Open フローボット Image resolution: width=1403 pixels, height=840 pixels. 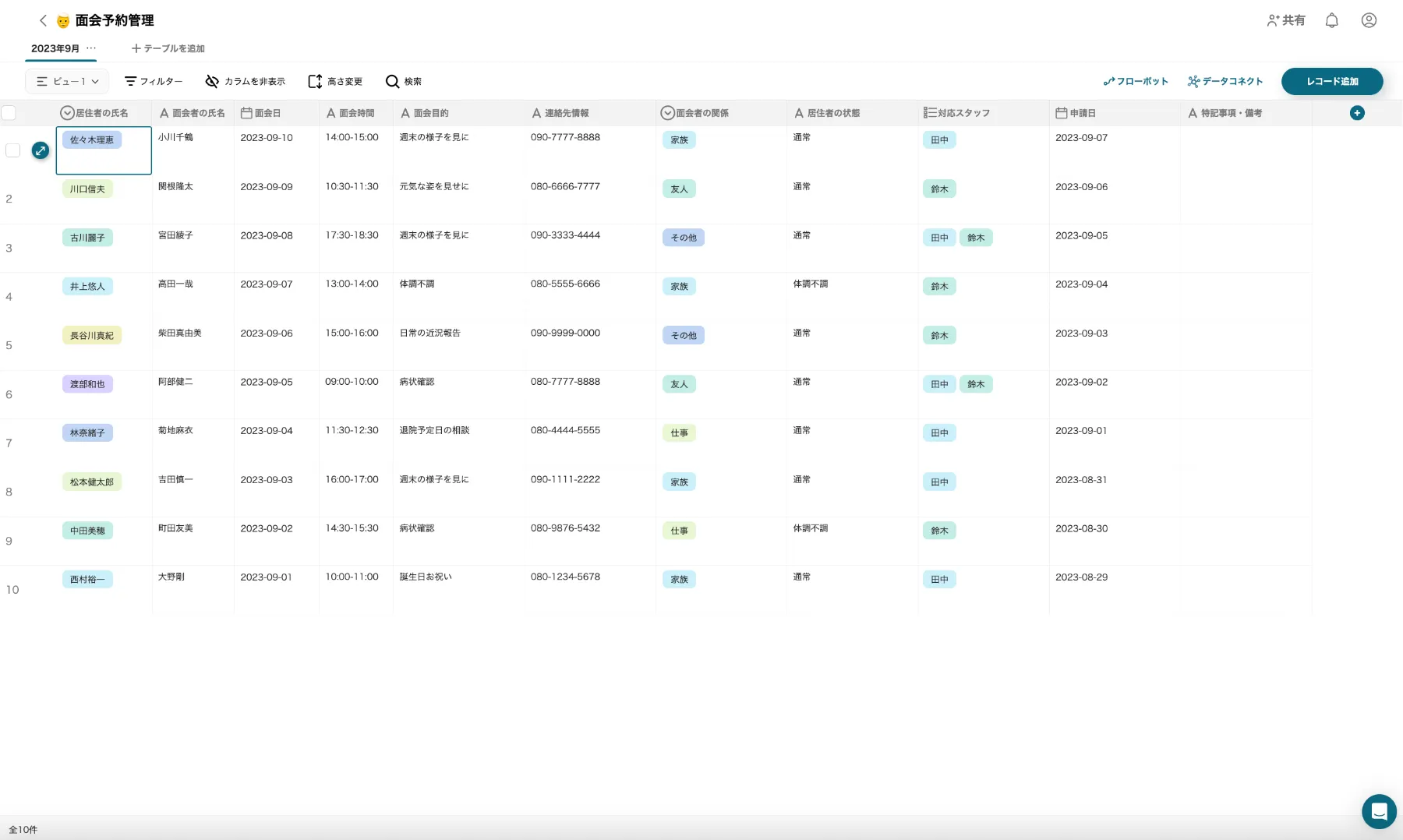(1136, 81)
